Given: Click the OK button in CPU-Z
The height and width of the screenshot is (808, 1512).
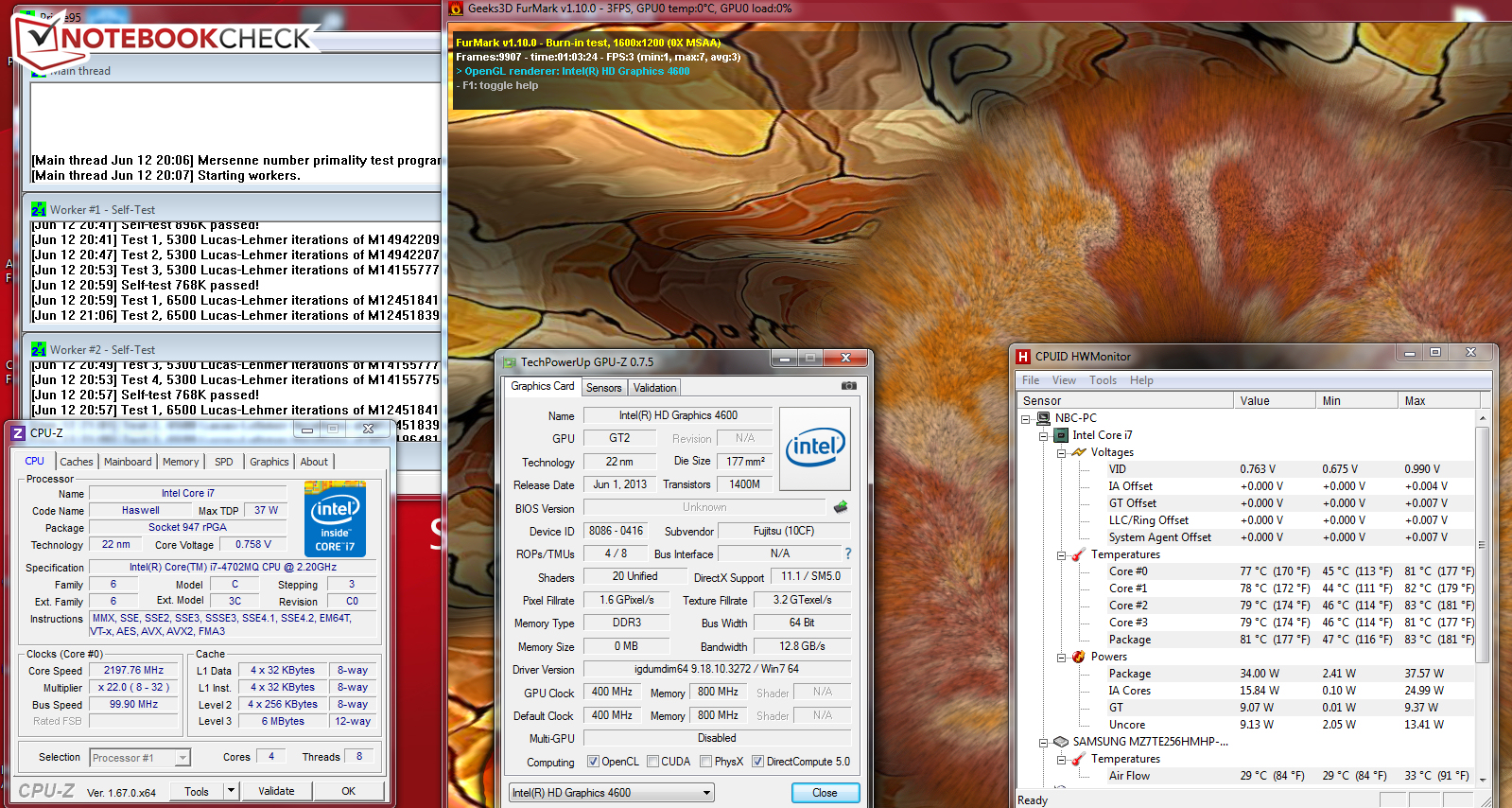Looking at the screenshot, I should point(349,791).
